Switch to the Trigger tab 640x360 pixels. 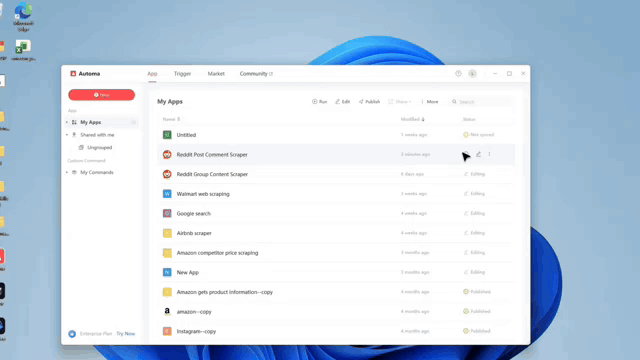182,73
